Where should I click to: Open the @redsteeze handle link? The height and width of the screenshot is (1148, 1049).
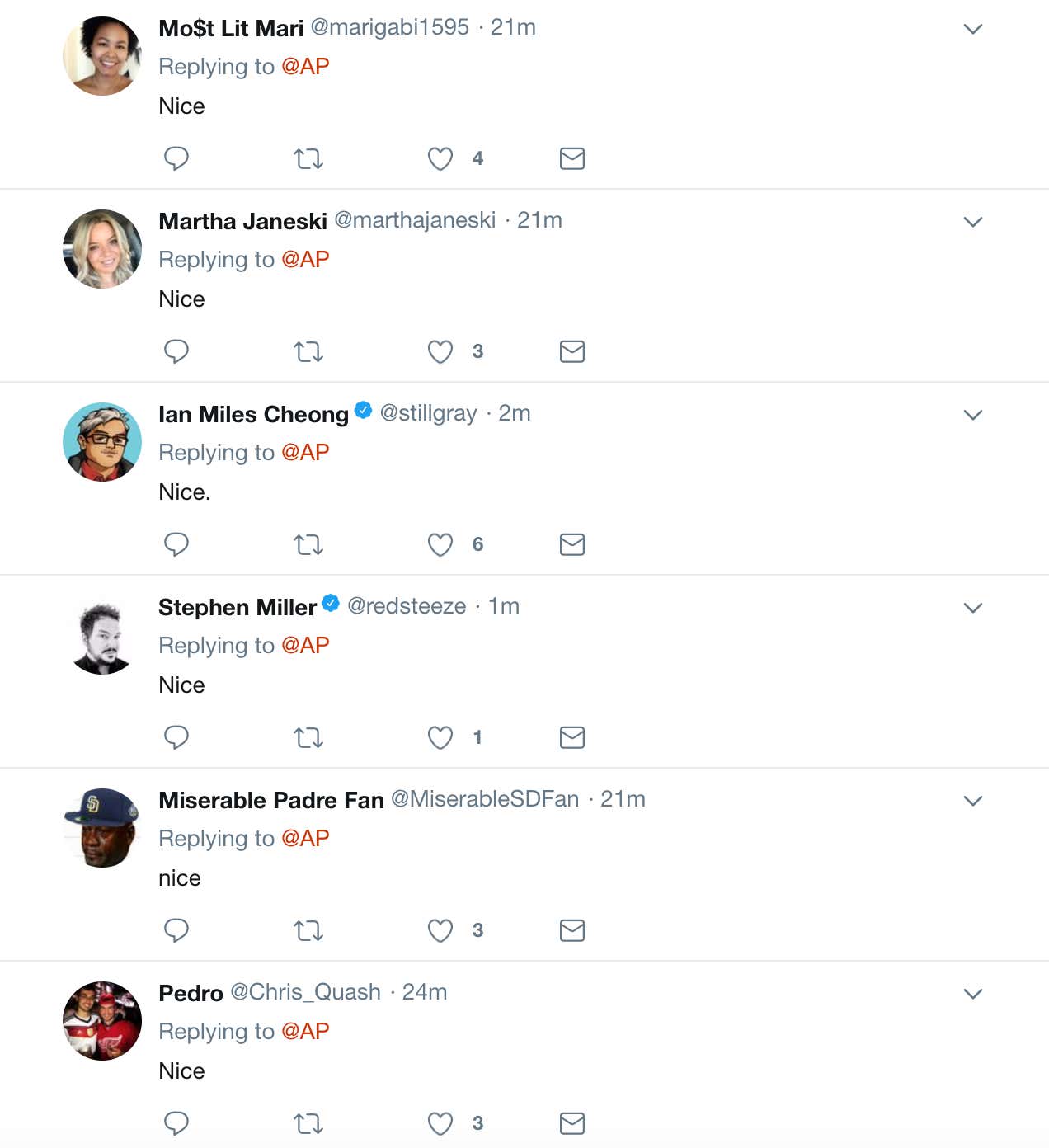pos(407,606)
